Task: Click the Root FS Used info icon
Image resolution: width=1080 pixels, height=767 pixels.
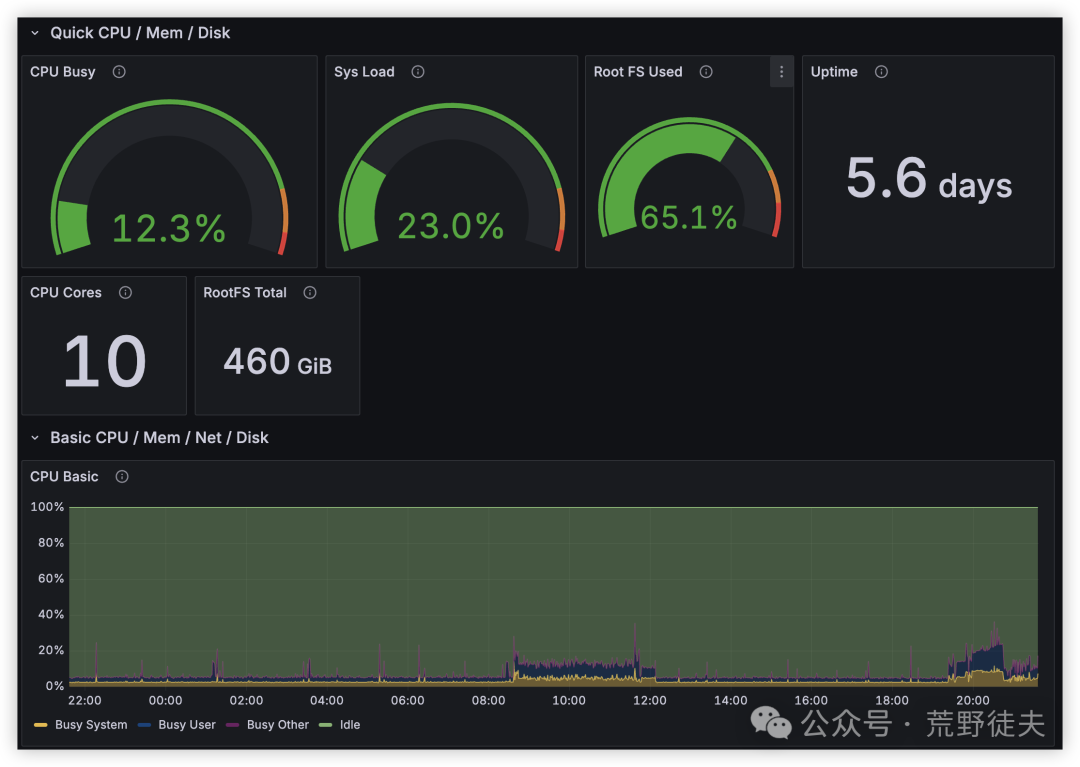Action: (x=706, y=72)
